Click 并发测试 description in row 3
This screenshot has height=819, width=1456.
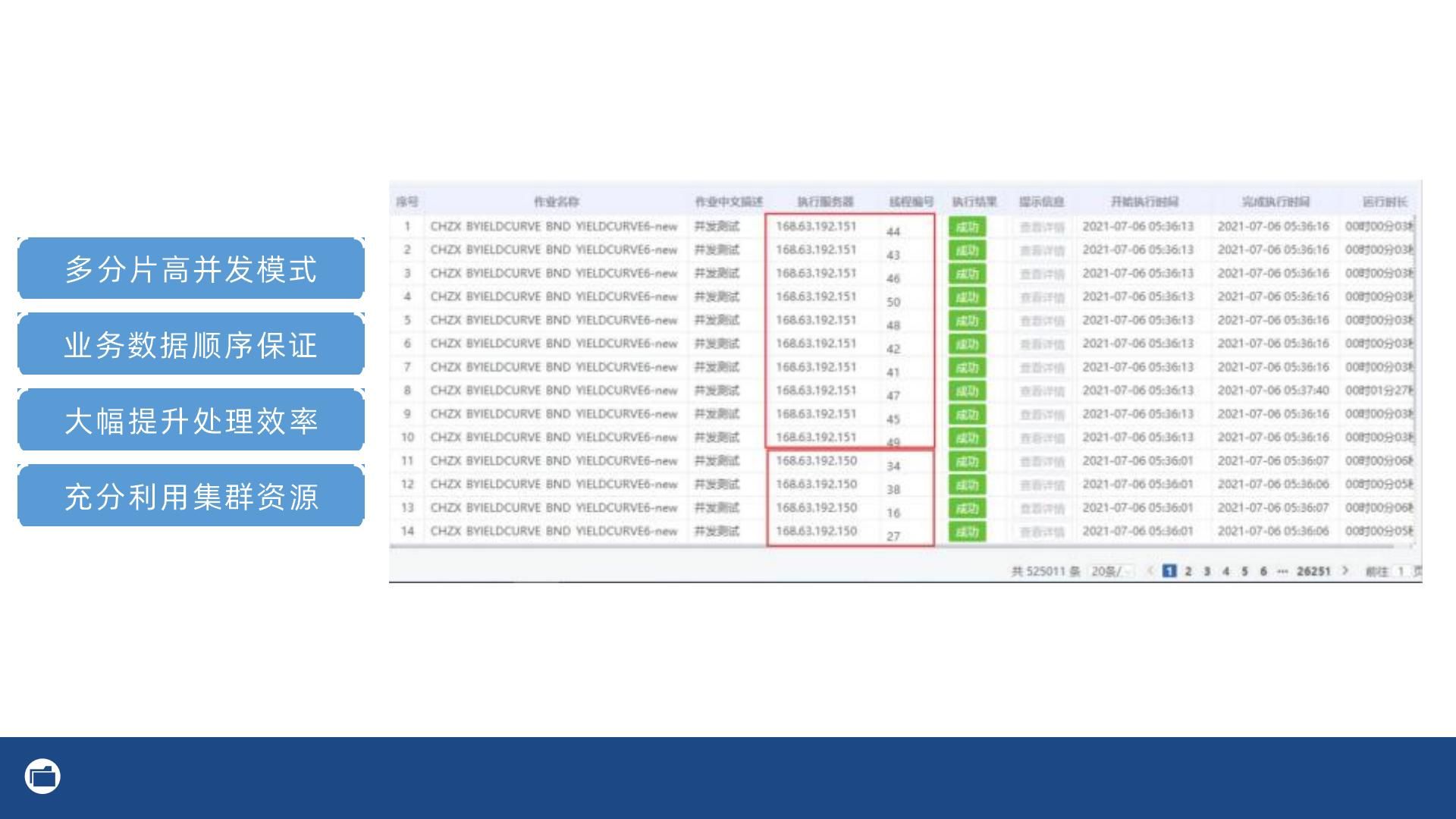point(717,273)
